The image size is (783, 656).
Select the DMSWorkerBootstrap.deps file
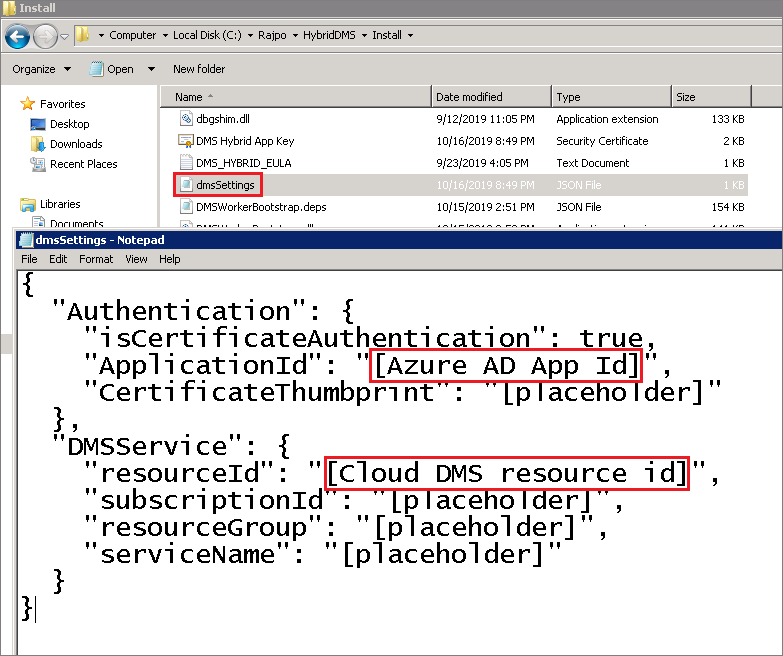pyautogui.click(x=261, y=207)
